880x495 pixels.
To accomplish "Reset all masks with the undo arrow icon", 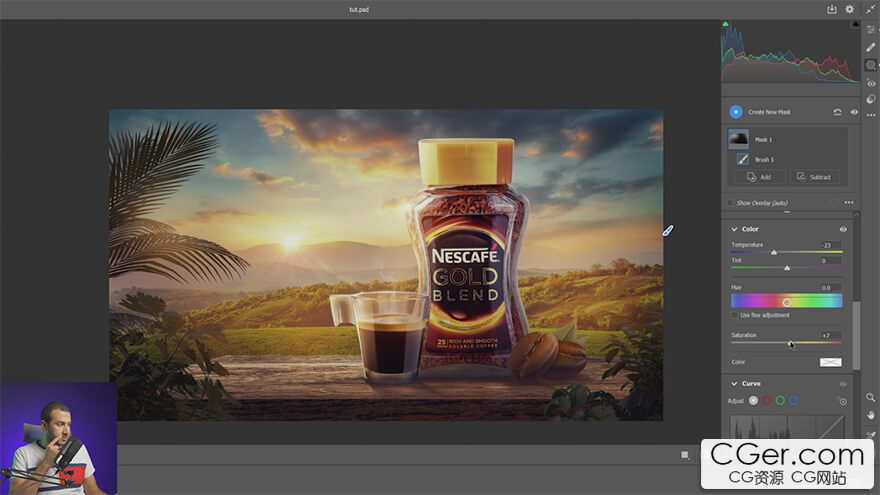I will pyautogui.click(x=837, y=112).
